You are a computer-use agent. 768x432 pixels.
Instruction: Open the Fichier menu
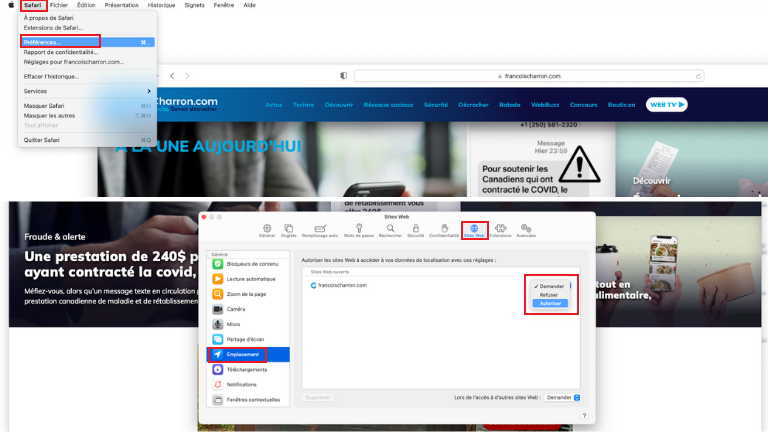[59, 5]
